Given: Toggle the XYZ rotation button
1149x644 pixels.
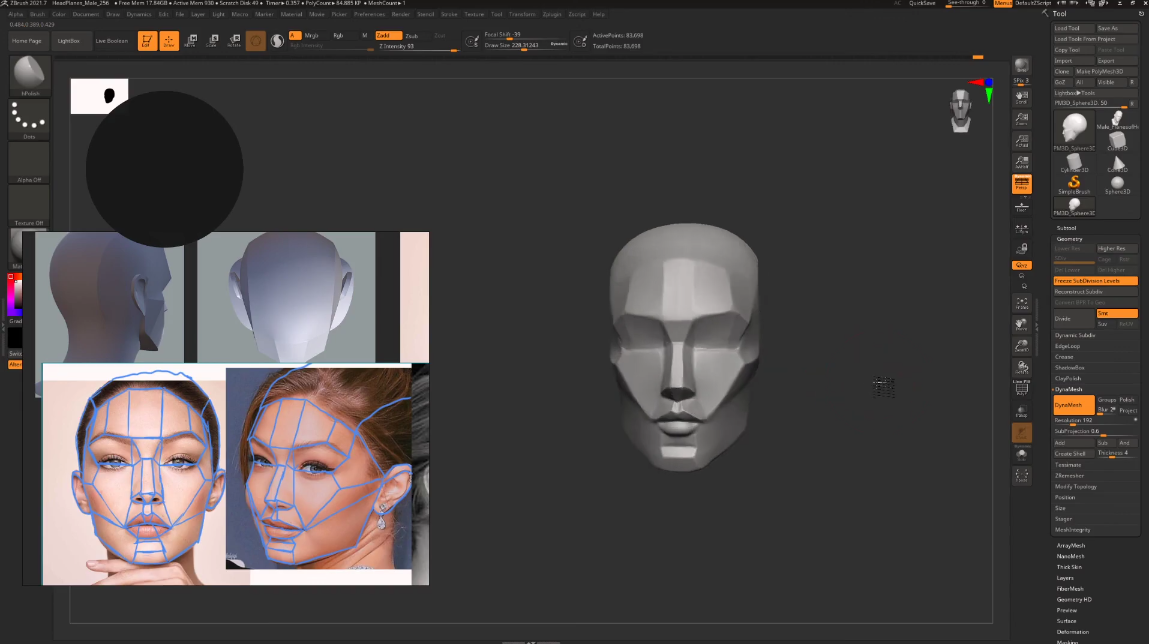Looking at the screenshot, I should click(x=1021, y=265).
